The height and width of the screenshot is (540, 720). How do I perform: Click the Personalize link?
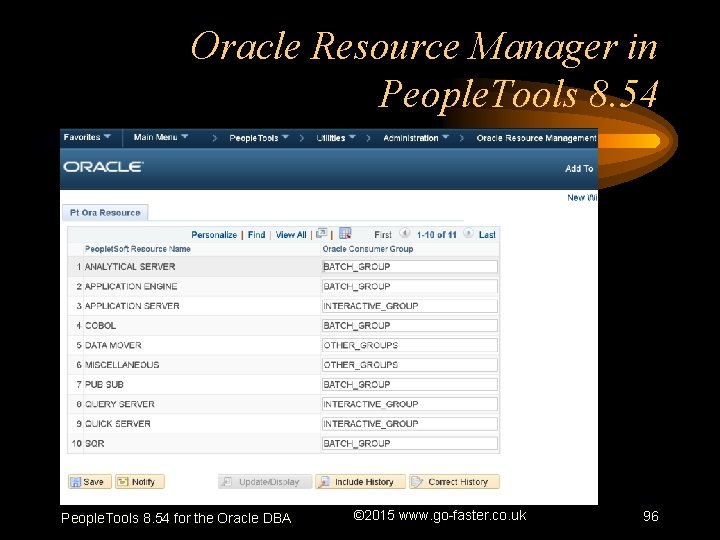click(214, 235)
